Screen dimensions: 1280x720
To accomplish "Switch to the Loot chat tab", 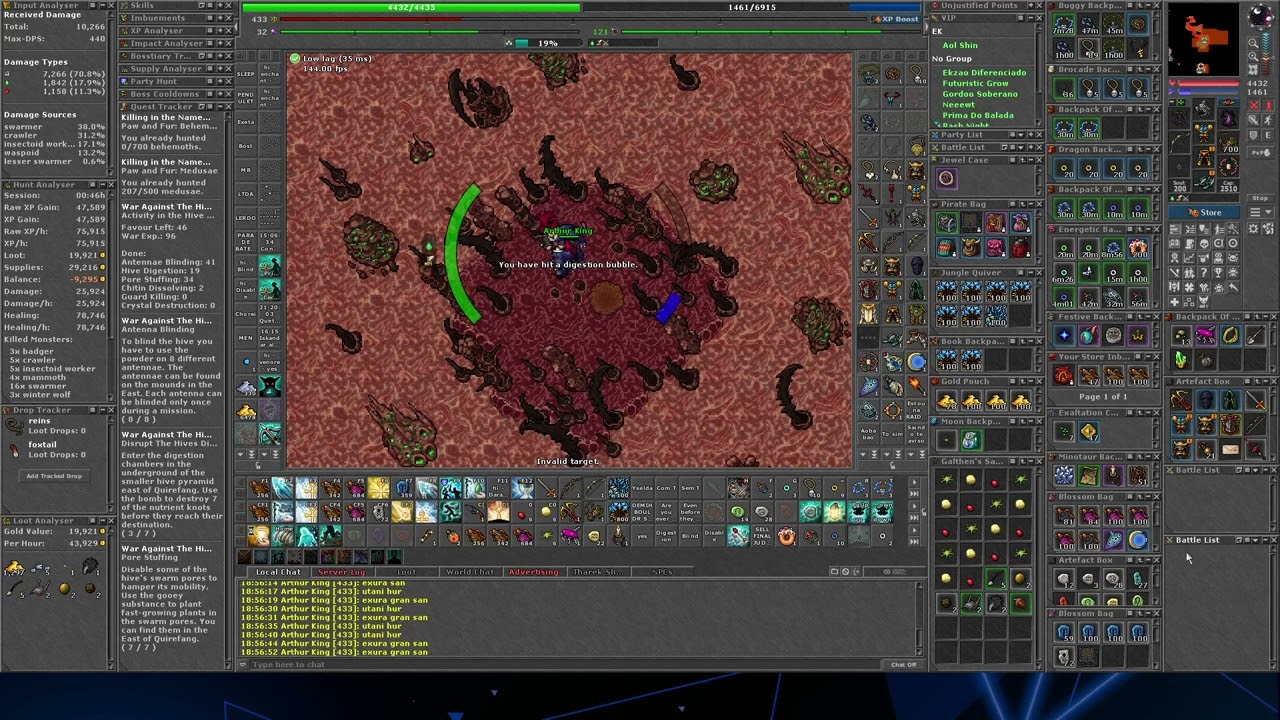I will coord(406,572).
